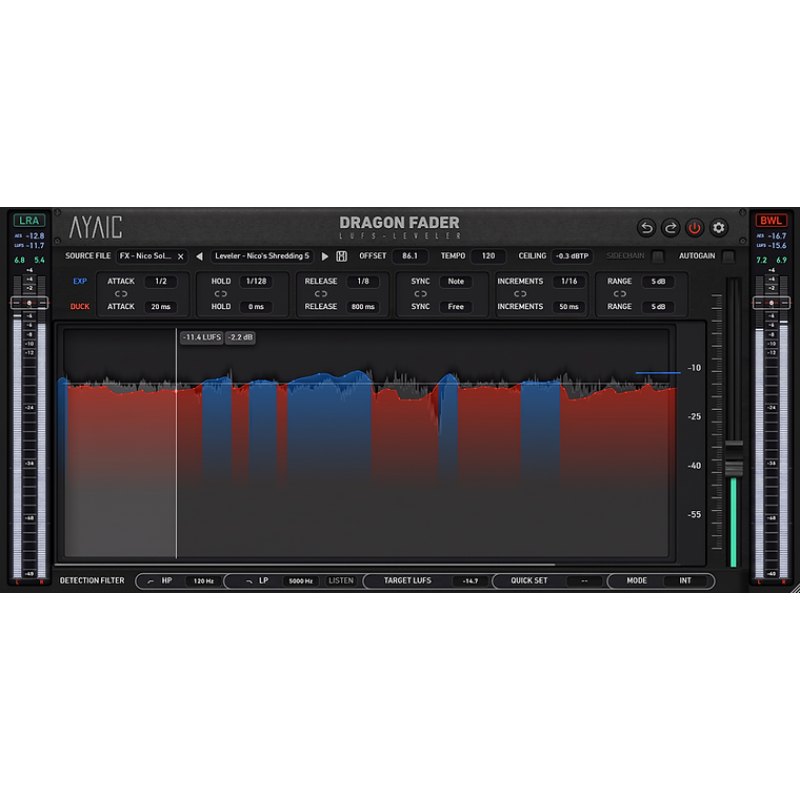Click the white playhead line in the graph
This screenshot has width=800, height=800.
click(177, 444)
